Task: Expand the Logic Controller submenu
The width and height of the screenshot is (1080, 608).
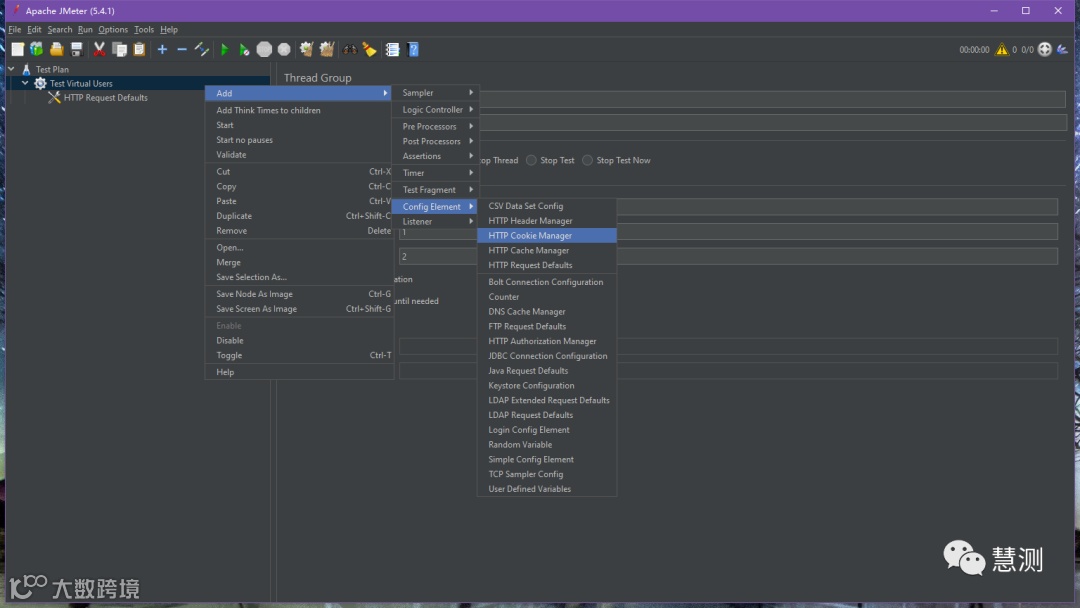Action: pyautogui.click(x=435, y=109)
